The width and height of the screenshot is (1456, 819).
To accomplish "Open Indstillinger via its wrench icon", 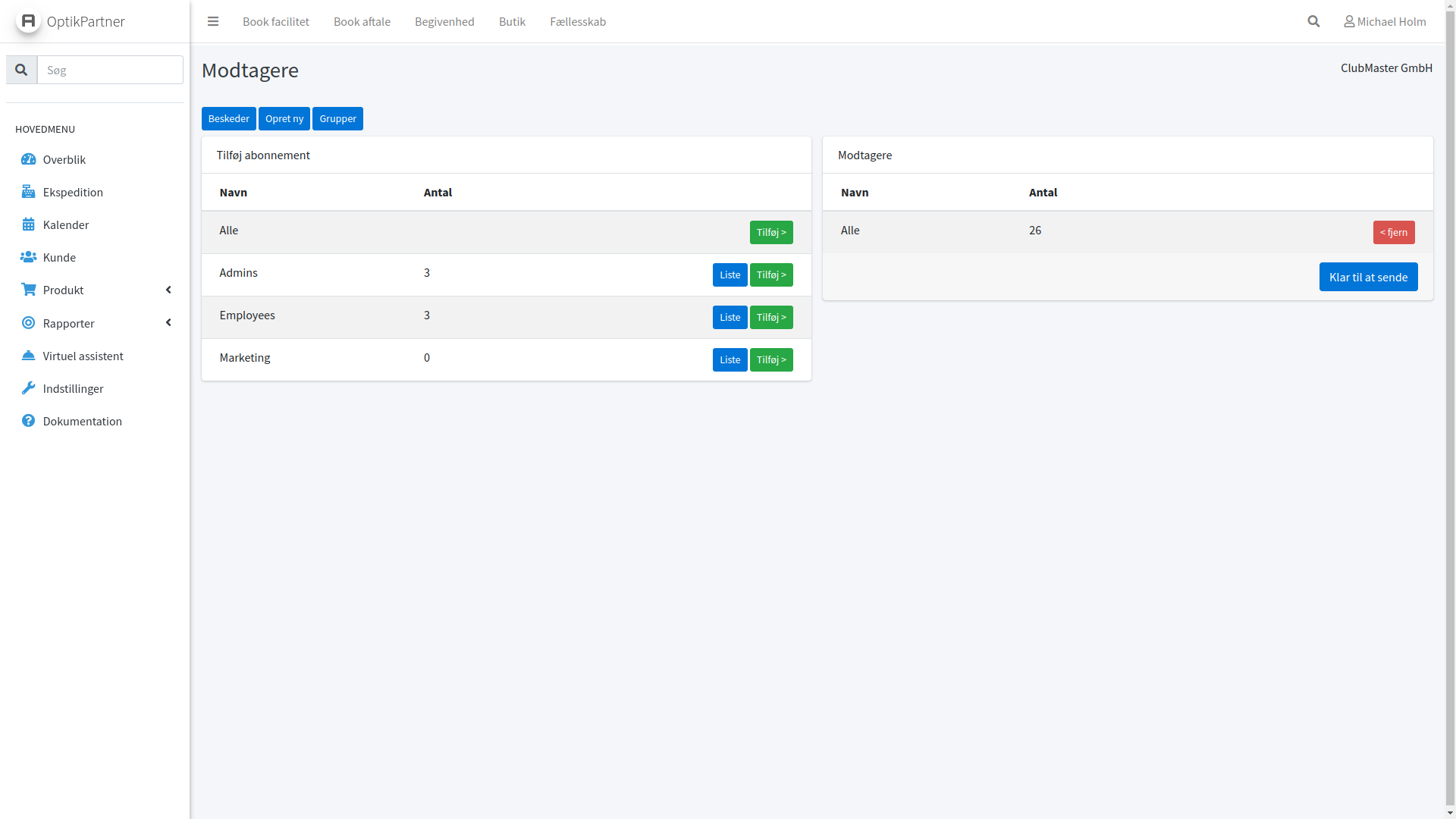I will point(28,388).
